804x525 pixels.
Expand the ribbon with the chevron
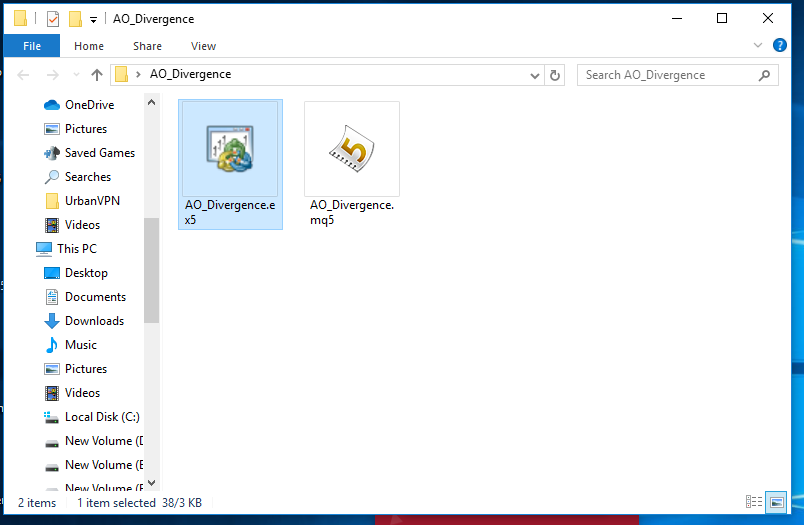758,45
